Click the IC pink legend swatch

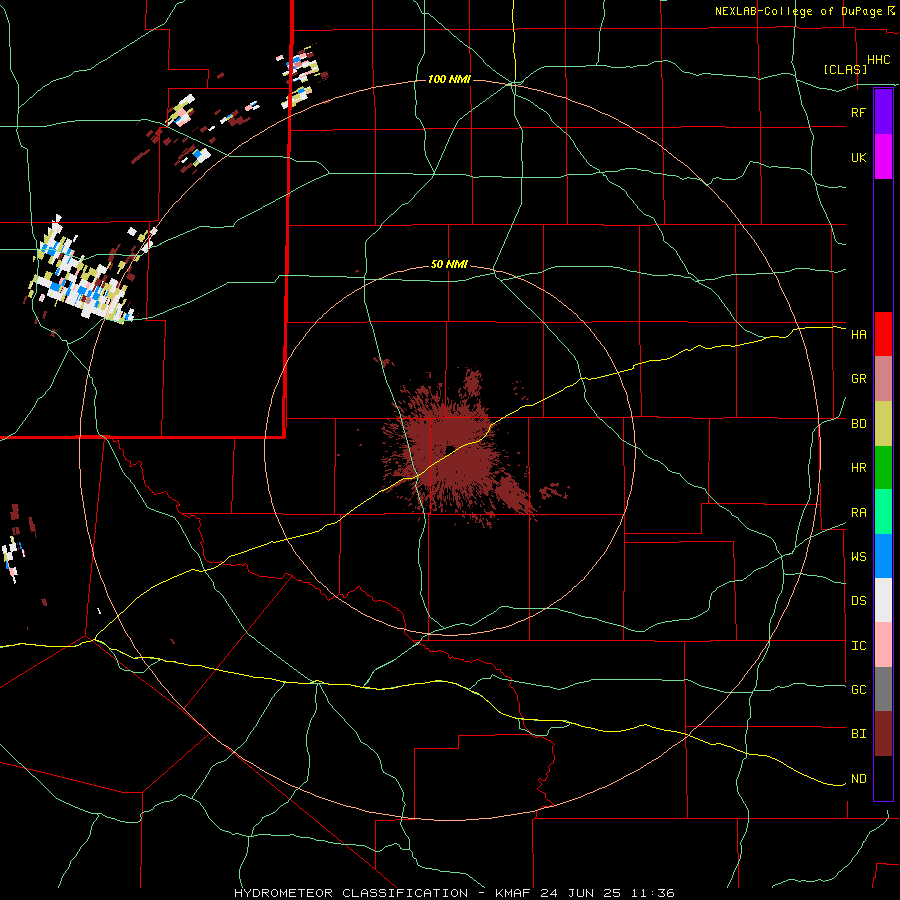883,645
